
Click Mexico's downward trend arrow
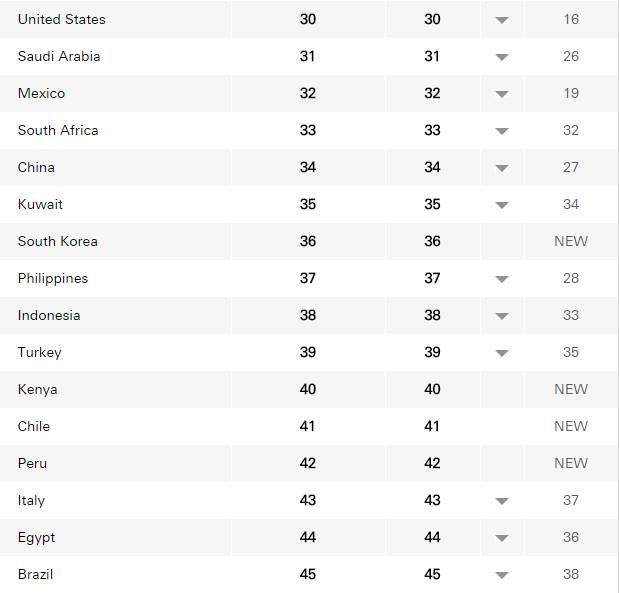(x=502, y=94)
